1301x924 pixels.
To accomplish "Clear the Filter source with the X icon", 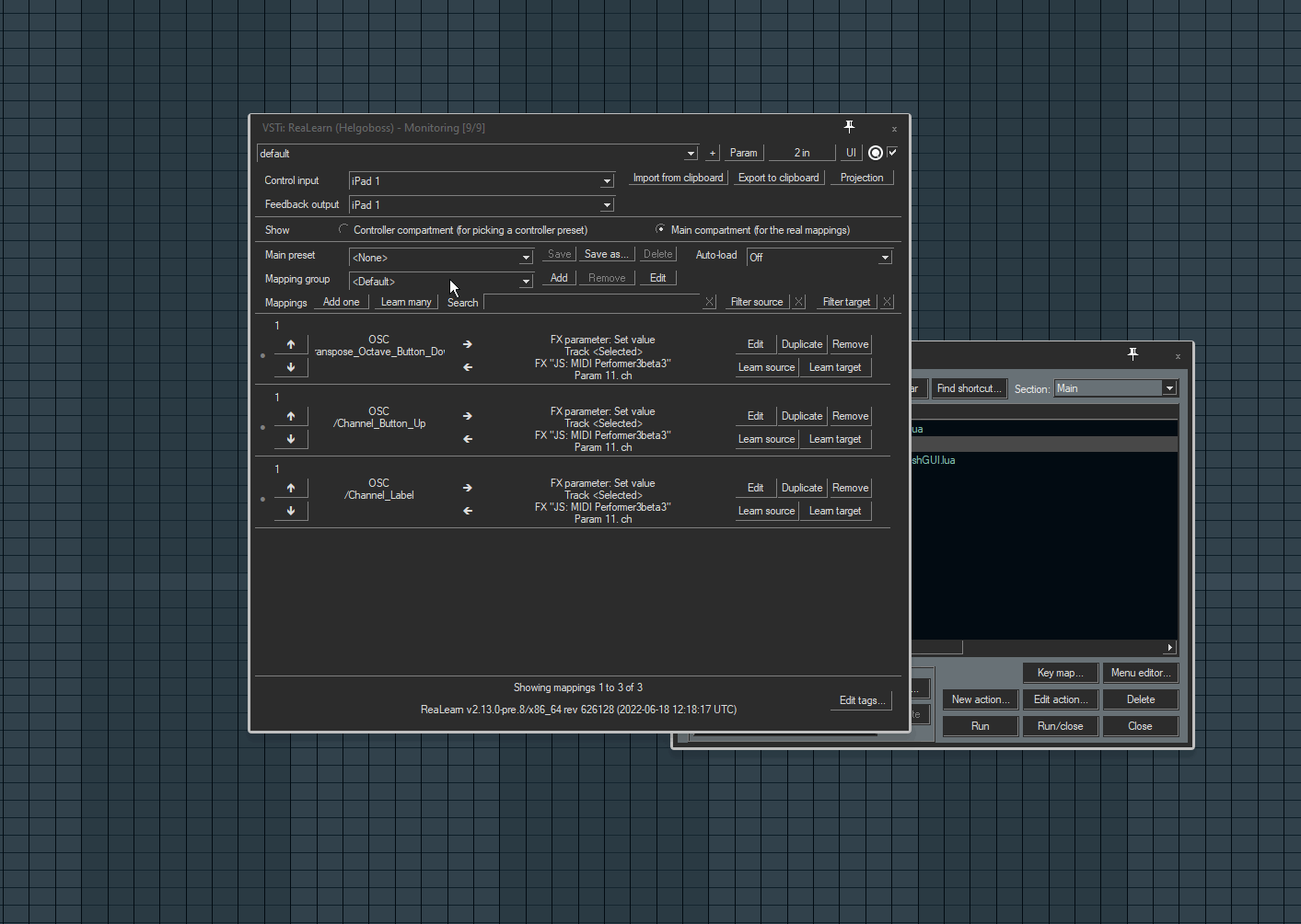I will 798,301.
